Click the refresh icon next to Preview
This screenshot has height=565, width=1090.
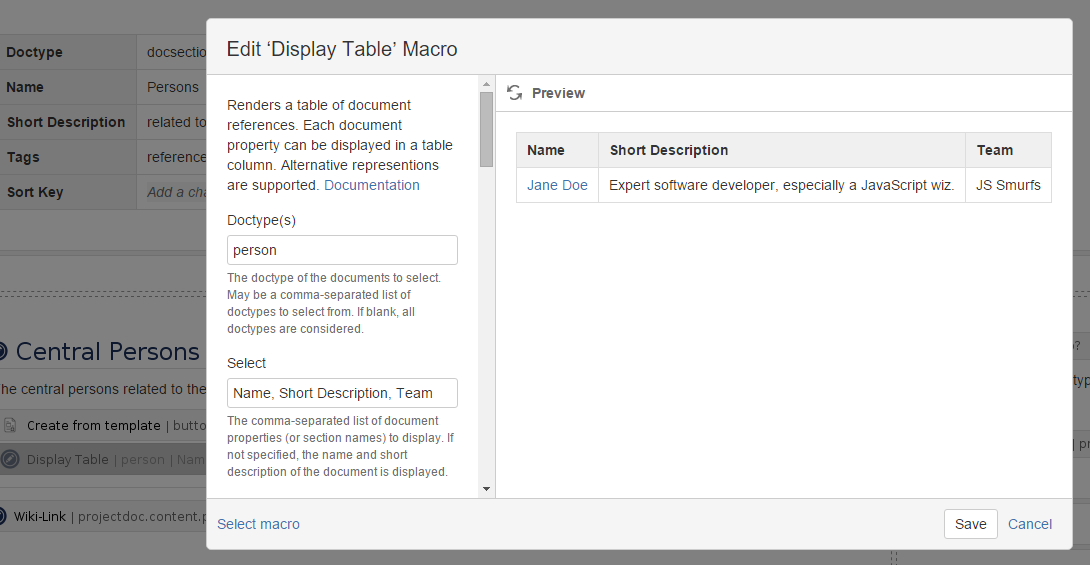[515, 93]
